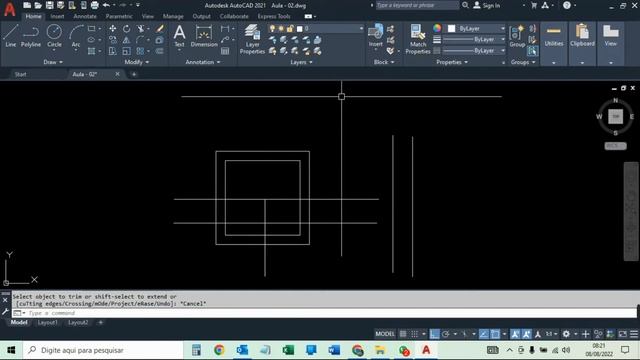Open the Parametric ribbon tab
This screenshot has width=640, height=360.
[119, 16]
